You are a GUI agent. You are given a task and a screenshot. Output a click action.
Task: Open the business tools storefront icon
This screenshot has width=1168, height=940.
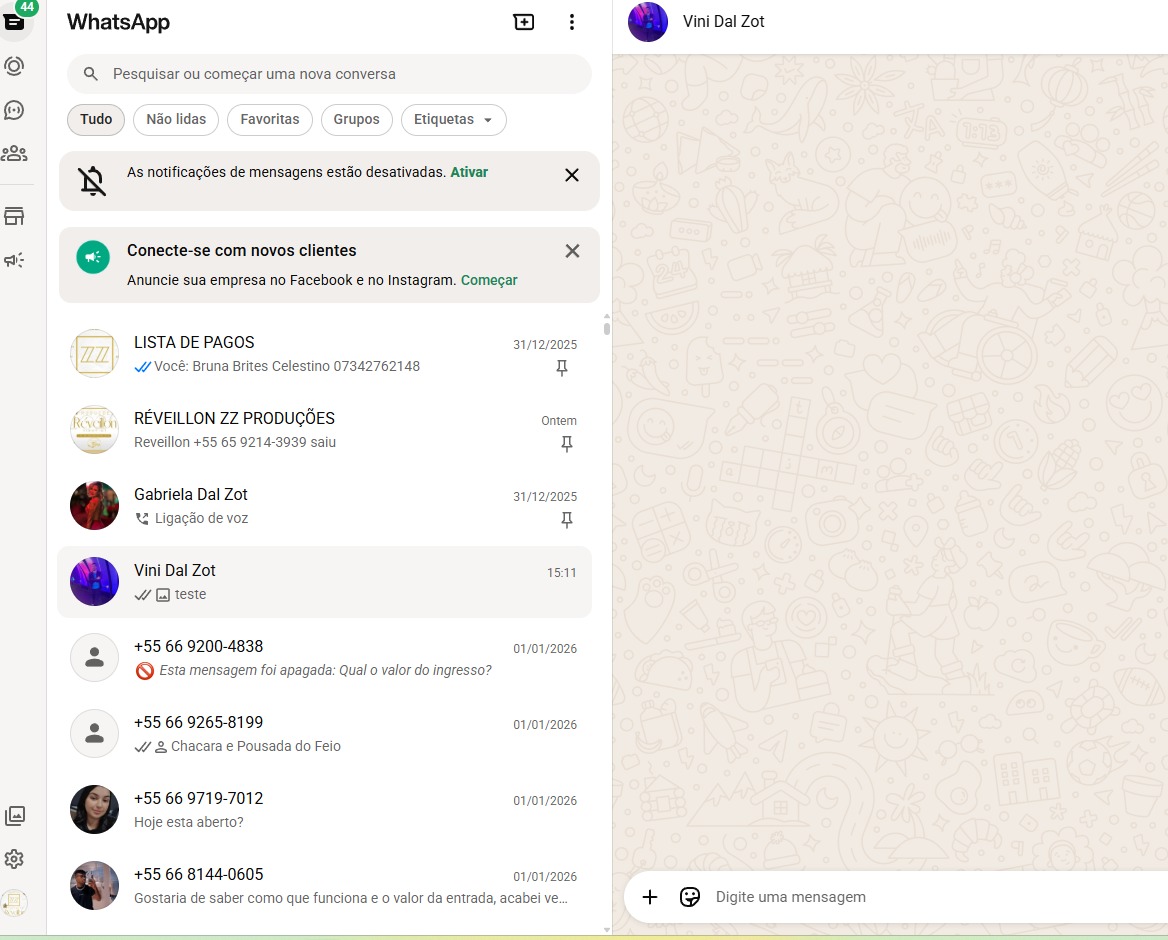pyautogui.click(x=14, y=216)
